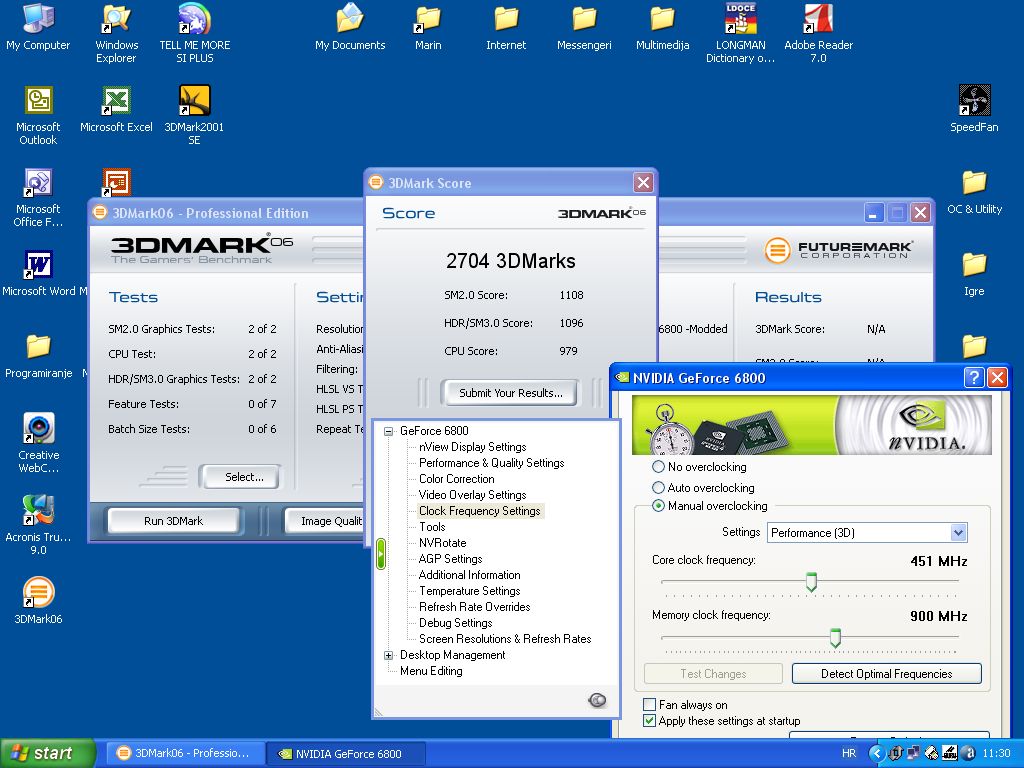This screenshot has height=768, width=1024.
Task: Open NVRotate tree item
Action: pyautogui.click(x=443, y=543)
